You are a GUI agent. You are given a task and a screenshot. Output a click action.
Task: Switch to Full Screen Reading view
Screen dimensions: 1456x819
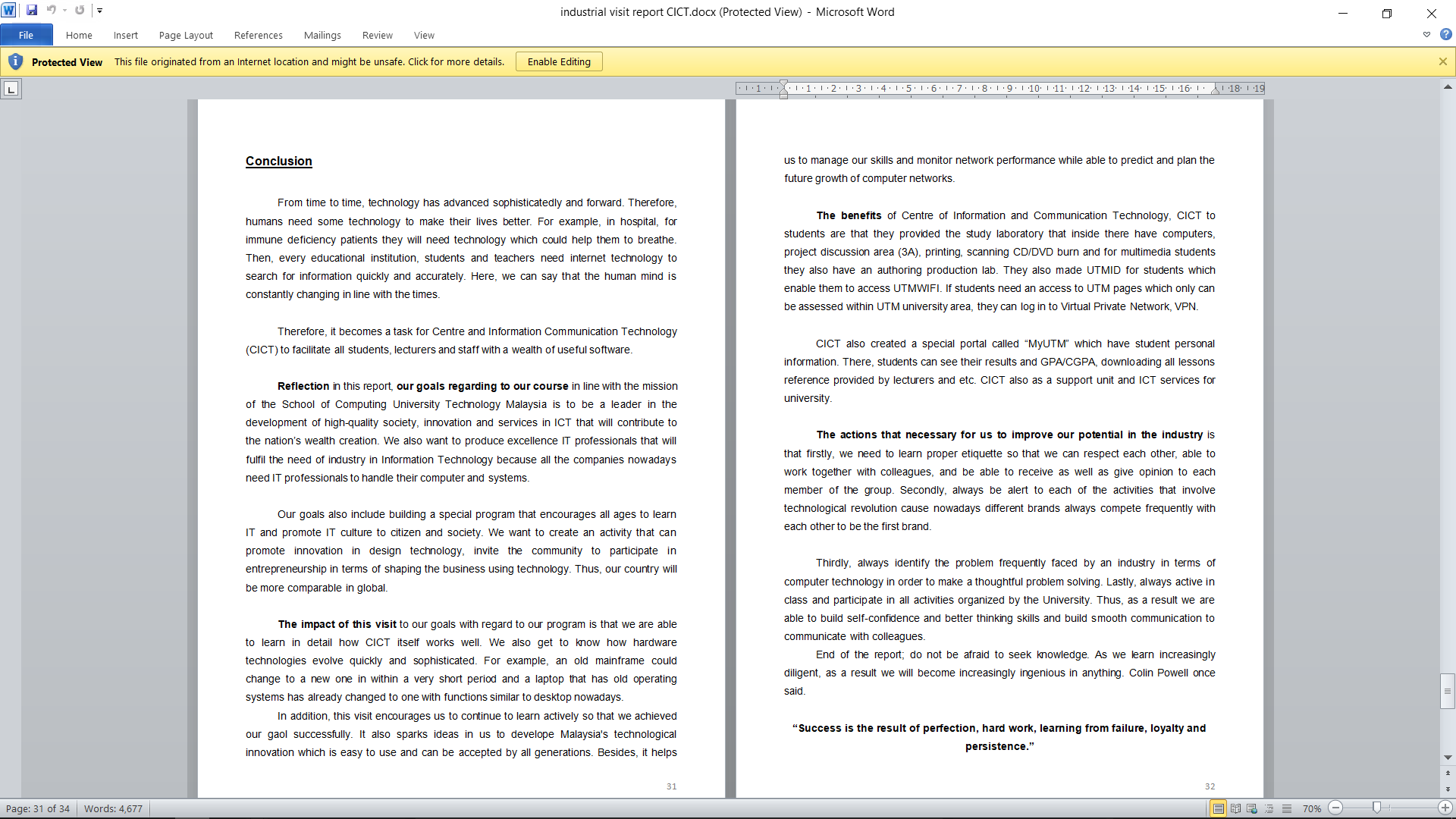(1235, 808)
